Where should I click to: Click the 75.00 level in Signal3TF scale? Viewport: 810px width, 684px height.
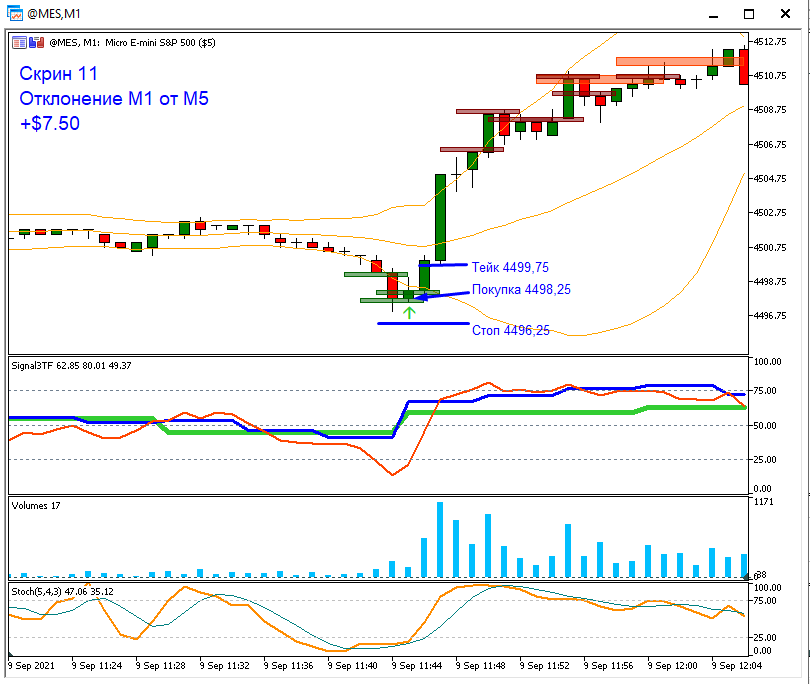pos(765,391)
